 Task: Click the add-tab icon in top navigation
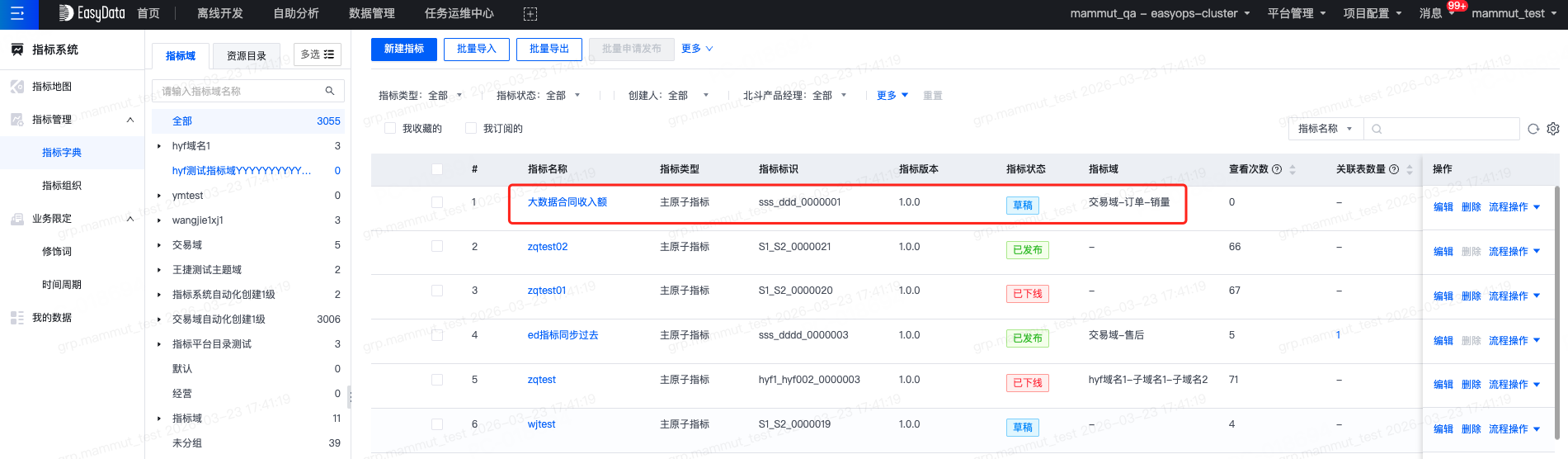click(530, 14)
